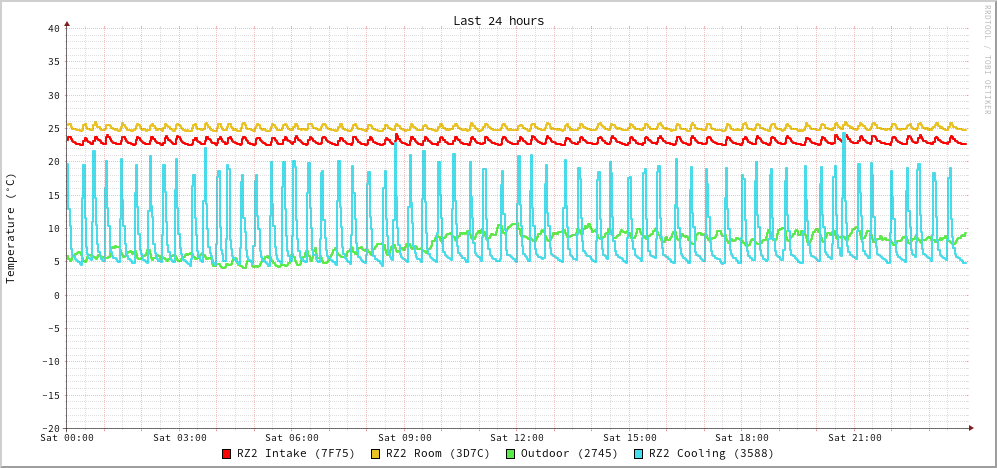
Task: Click the Sat 12:00 time axis label
Action: [517, 438]
